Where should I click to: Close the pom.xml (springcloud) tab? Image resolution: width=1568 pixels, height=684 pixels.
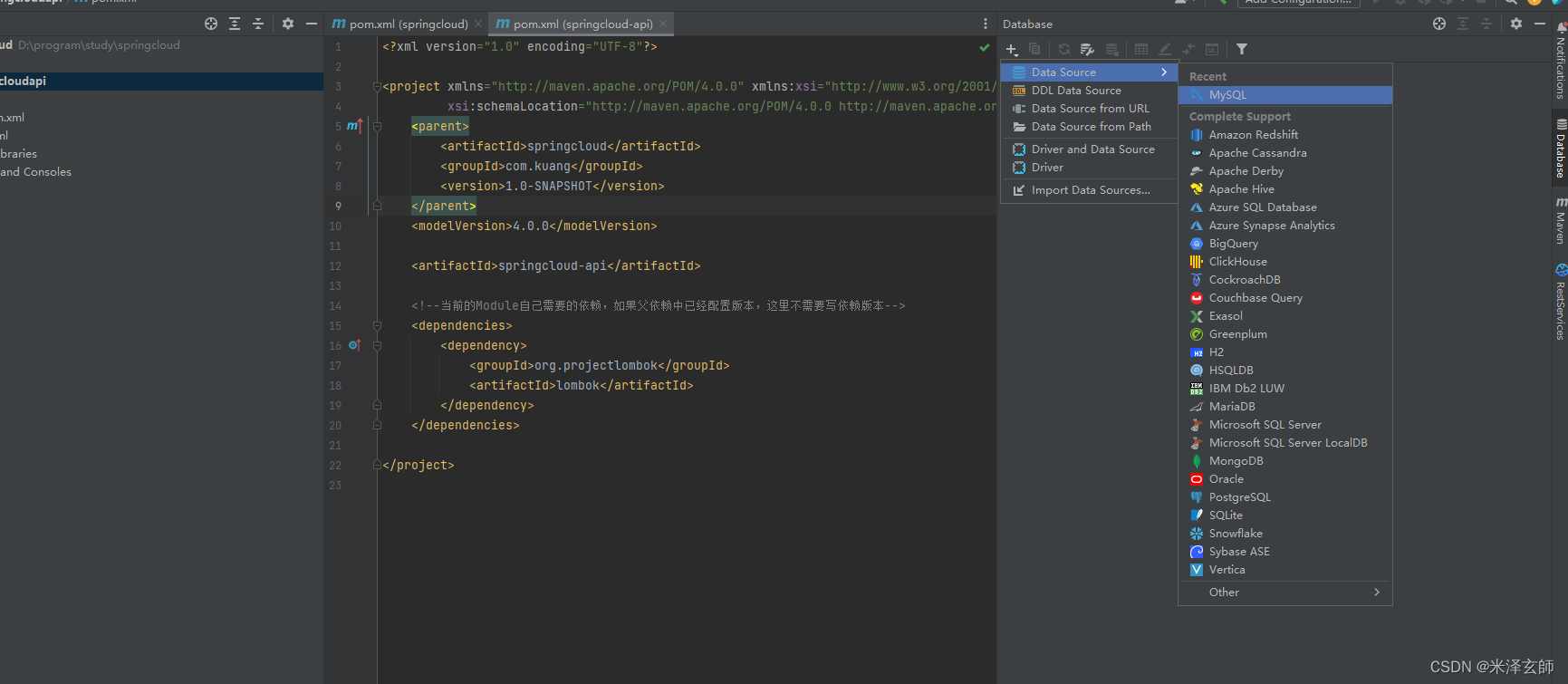tap(478, 24)
